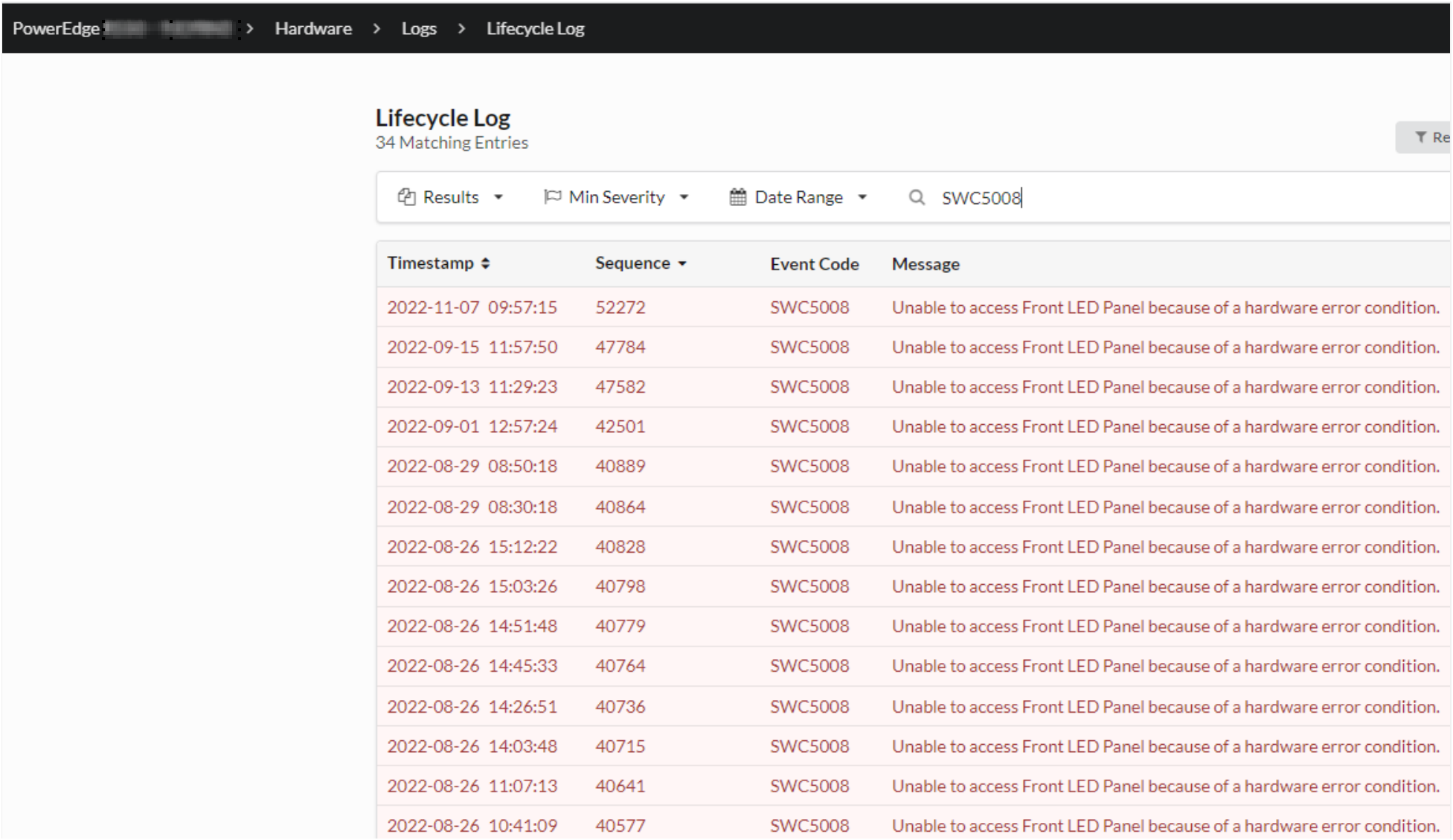Click breadcrumb chevron after Hardware
1453x840 pixels.
[376, 28]
